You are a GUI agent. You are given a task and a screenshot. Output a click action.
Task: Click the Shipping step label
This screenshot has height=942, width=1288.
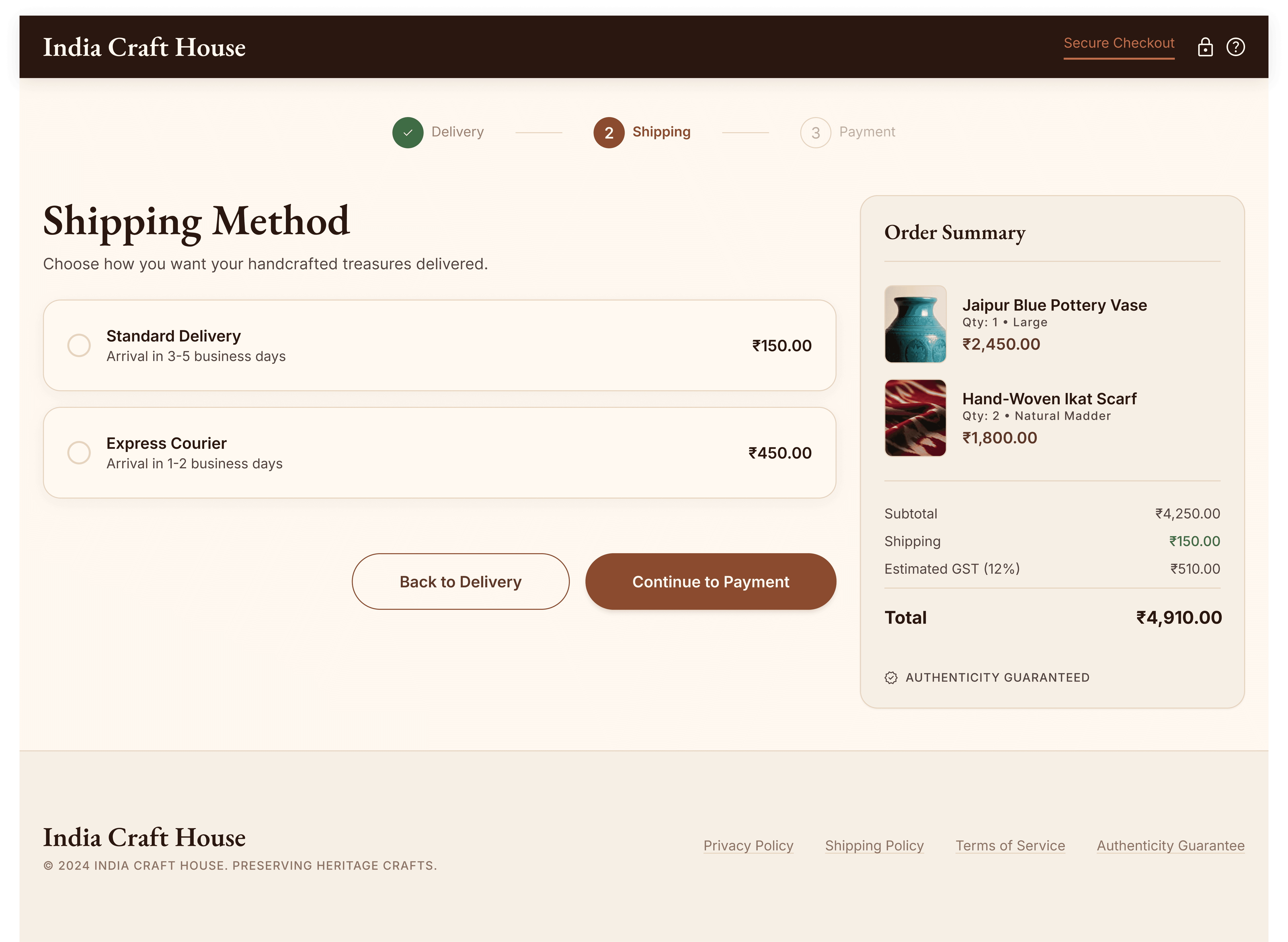[x=661, y=132]
